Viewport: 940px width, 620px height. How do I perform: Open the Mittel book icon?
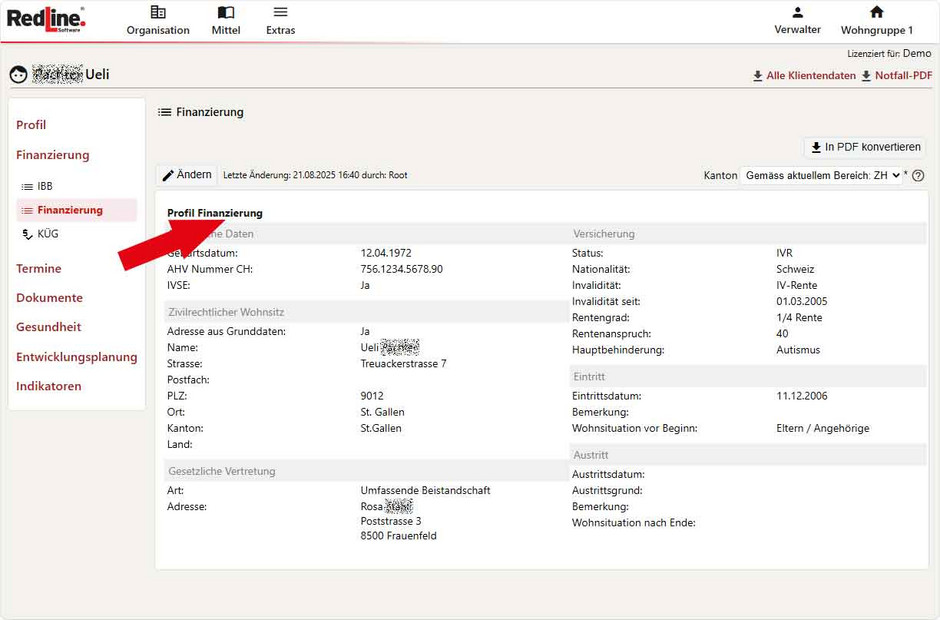click(226, 13)
